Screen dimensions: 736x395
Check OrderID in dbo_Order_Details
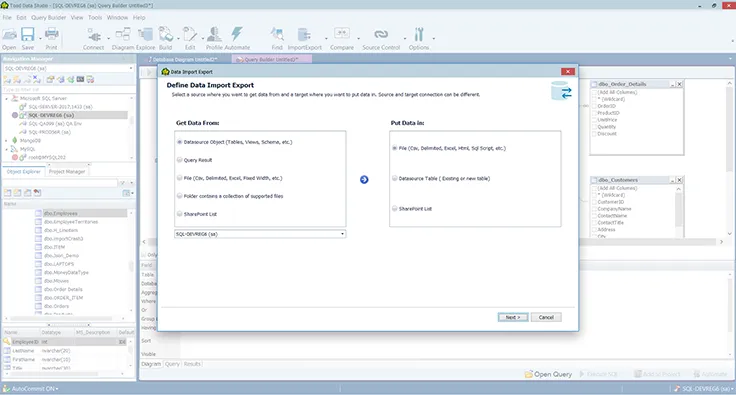(594, 106)
